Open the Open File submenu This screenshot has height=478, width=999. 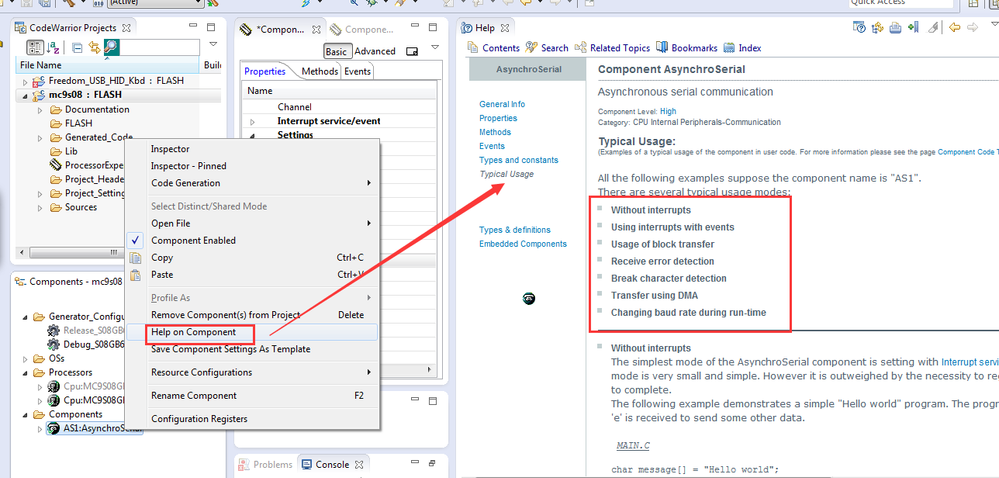[x=252, y=223]
